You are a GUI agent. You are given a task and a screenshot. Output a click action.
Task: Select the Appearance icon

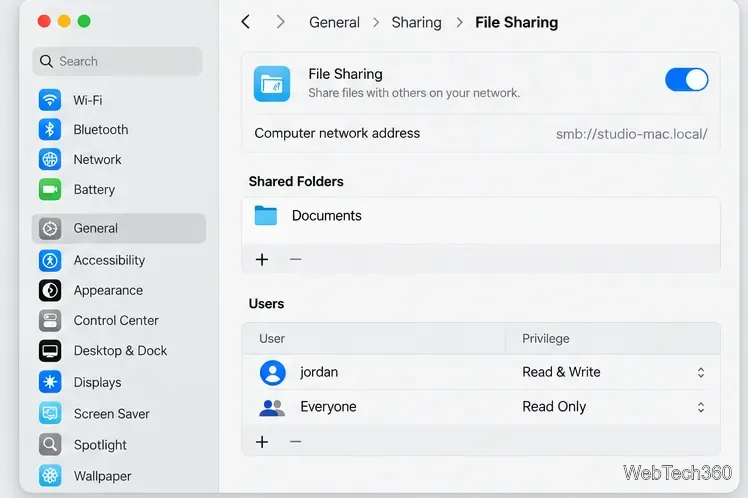pos(50,290)
